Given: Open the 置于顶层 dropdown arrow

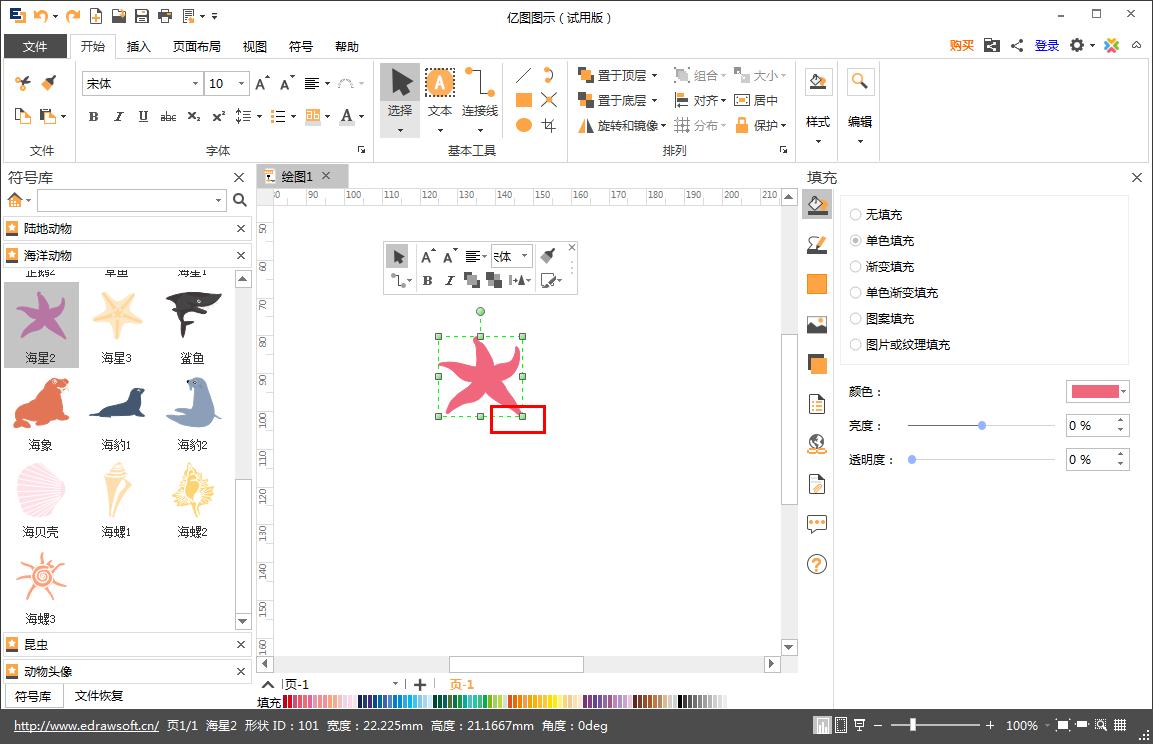Looking at the screenshot, I should coord(655,74).
